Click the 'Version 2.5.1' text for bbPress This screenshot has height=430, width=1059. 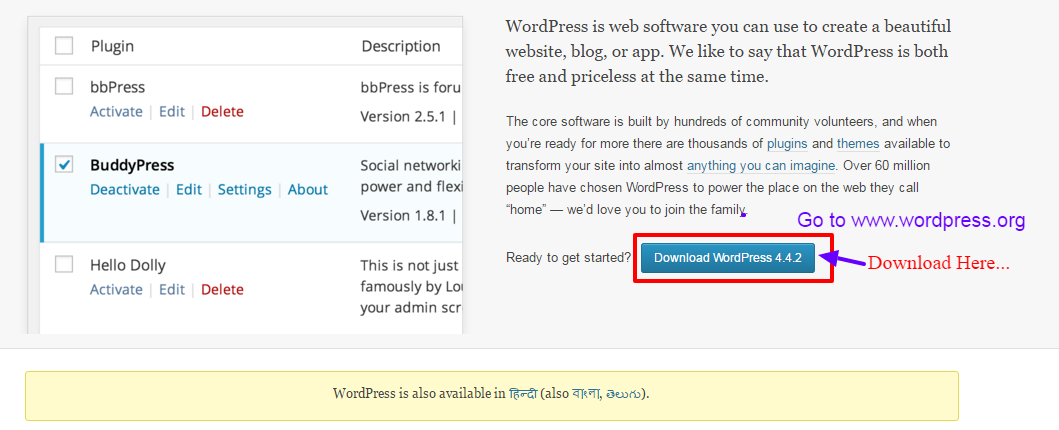pos(403,117)
